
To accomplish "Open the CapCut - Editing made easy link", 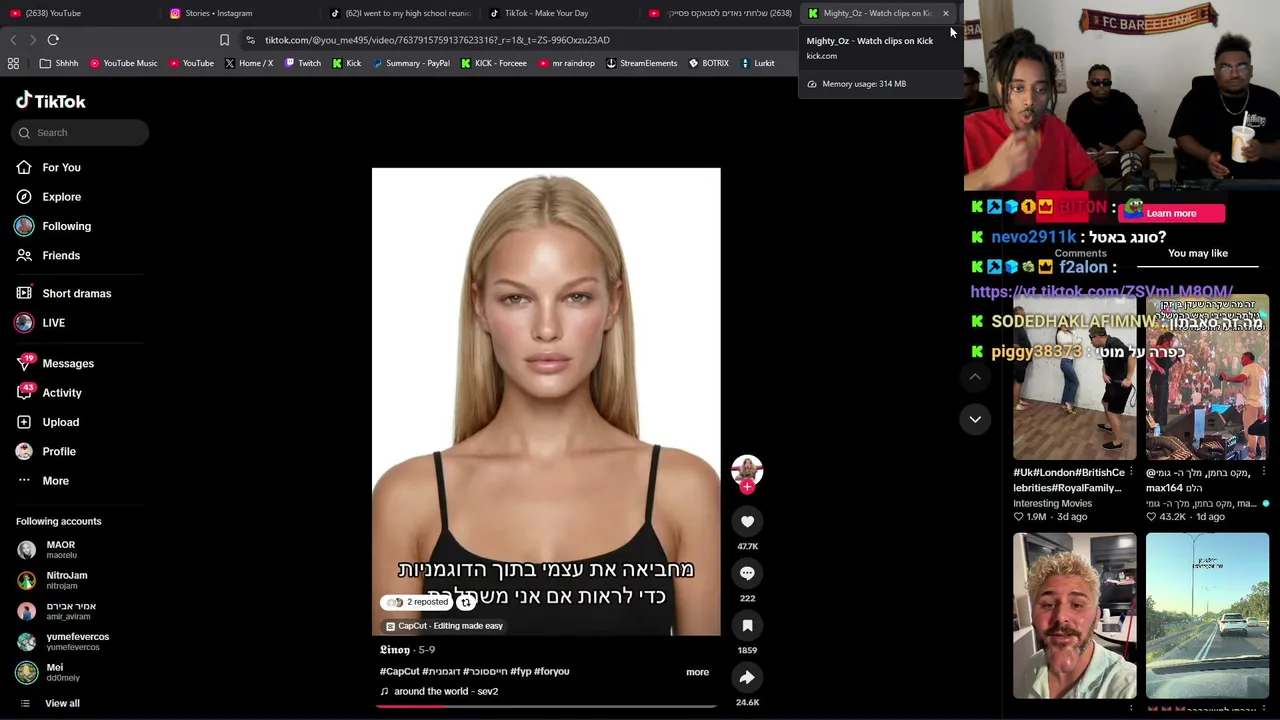I will pos(445,626).
